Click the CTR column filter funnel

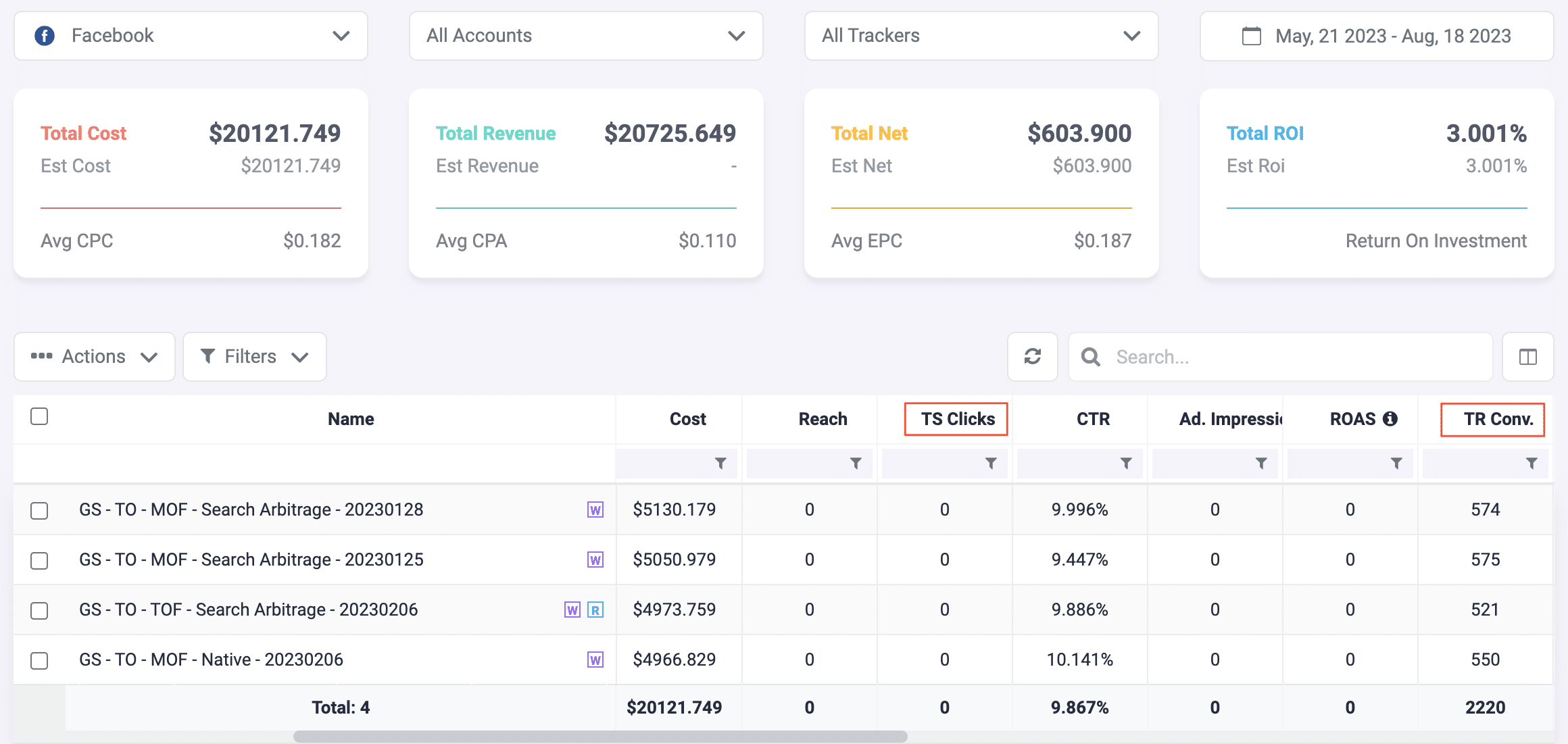point(1126,464)
